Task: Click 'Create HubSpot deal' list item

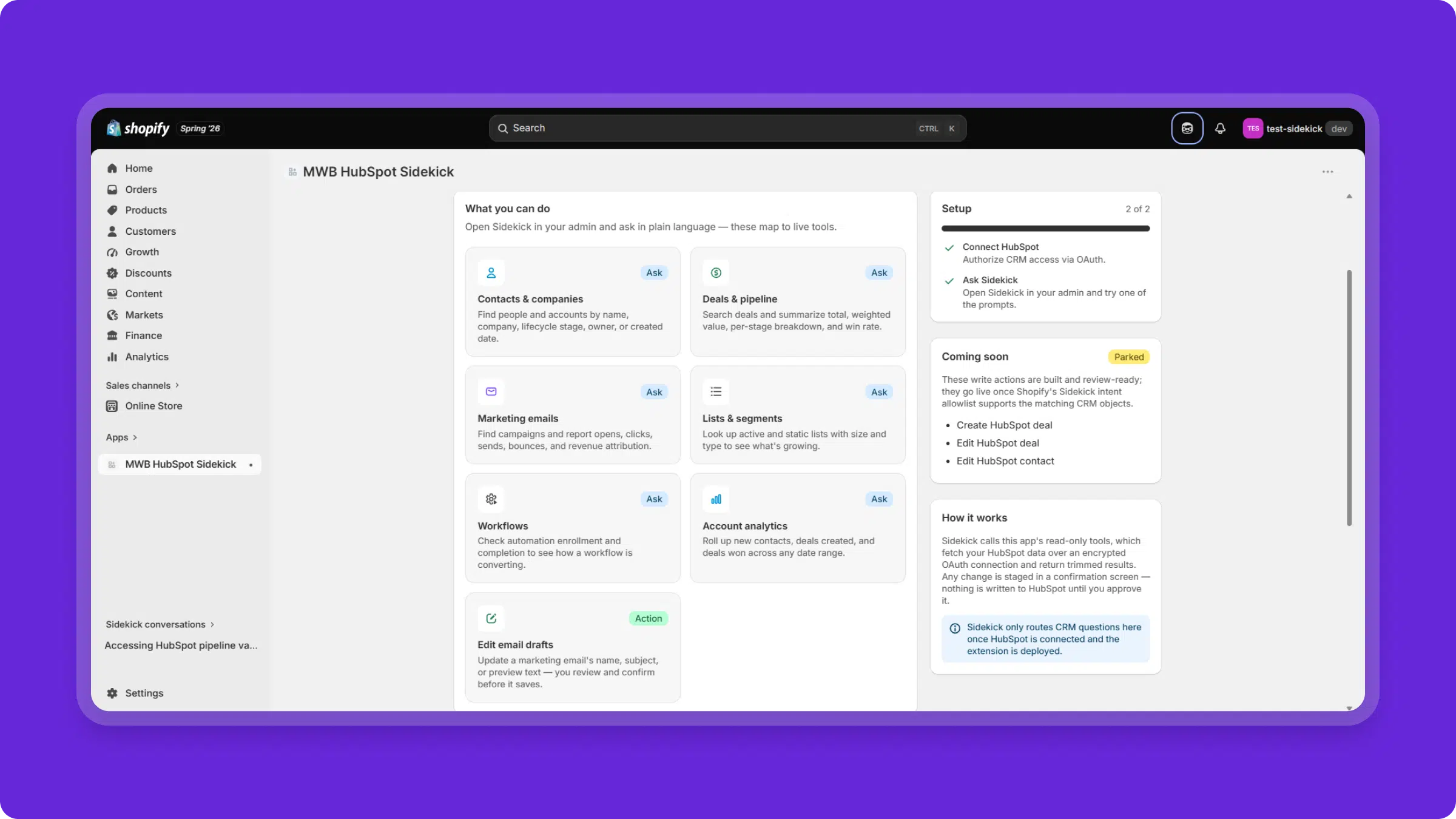Action: [x=1004, y=425]
